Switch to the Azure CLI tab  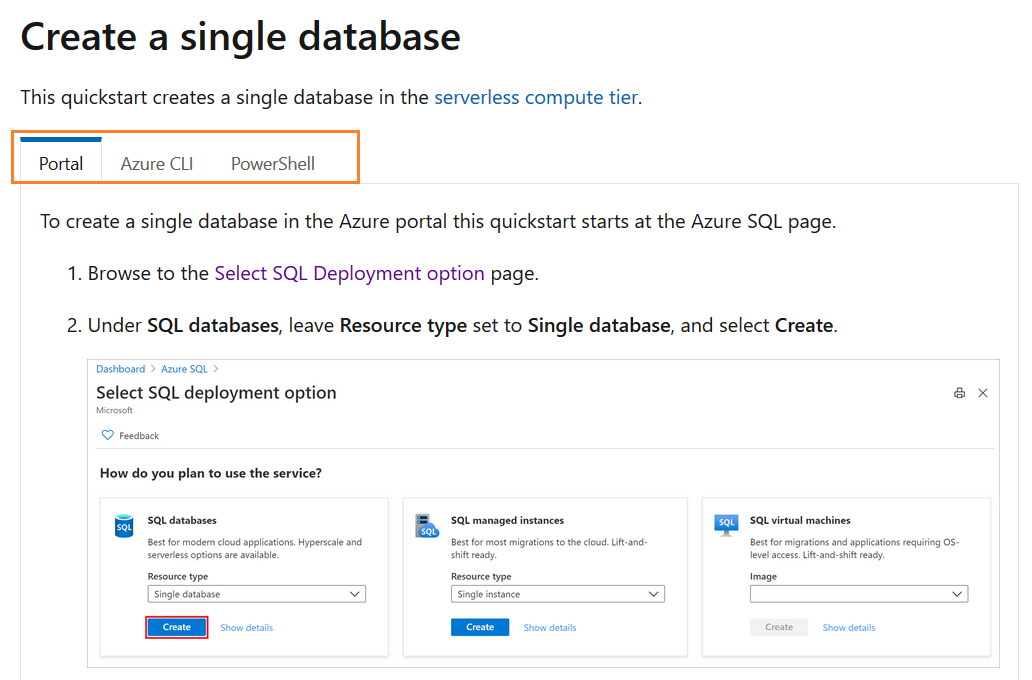point(157,163)
